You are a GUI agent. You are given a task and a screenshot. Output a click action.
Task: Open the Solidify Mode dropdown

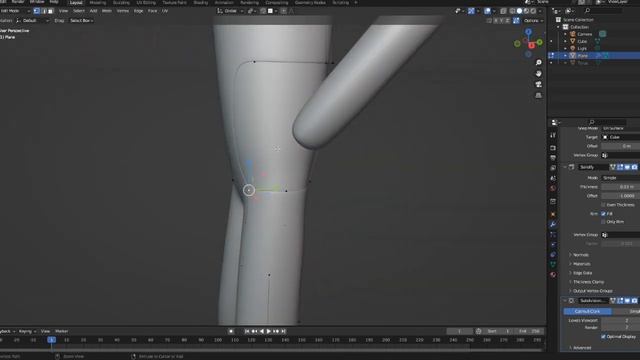620,178
